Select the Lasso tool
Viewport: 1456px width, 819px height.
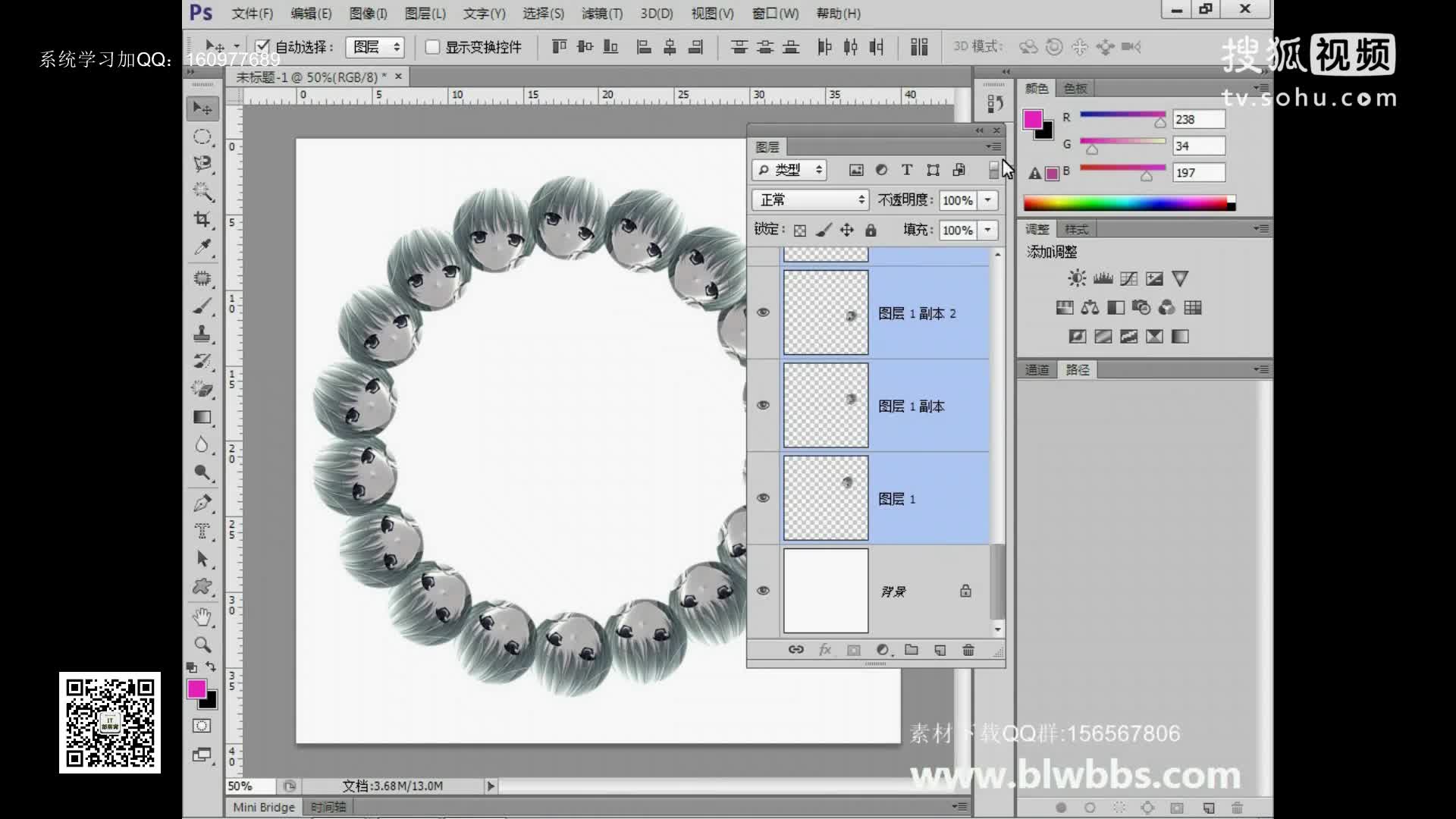(202, 164)
